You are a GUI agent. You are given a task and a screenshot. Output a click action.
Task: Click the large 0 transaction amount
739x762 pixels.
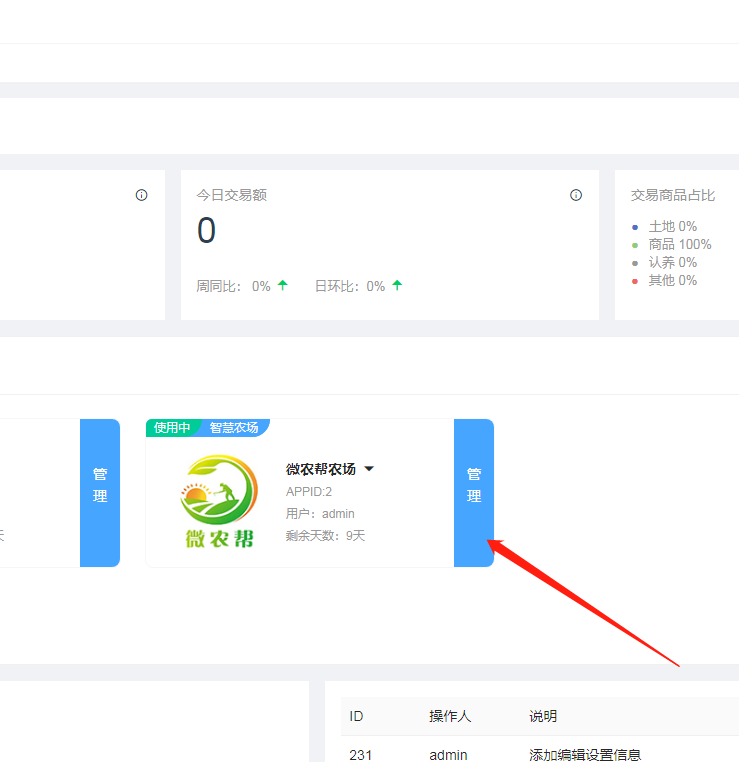(206, 230)
